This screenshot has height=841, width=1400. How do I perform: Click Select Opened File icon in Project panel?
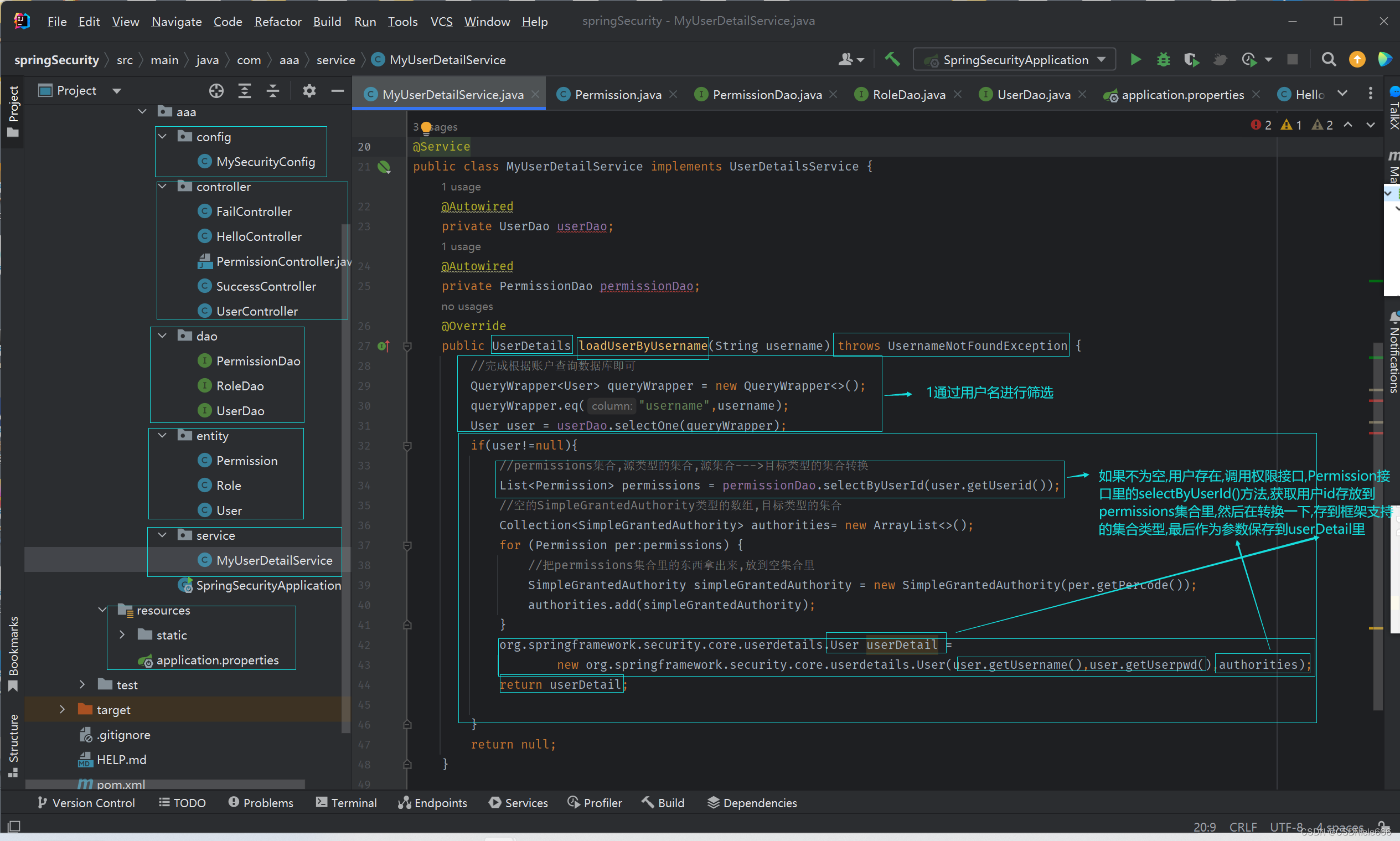point(216,91)
